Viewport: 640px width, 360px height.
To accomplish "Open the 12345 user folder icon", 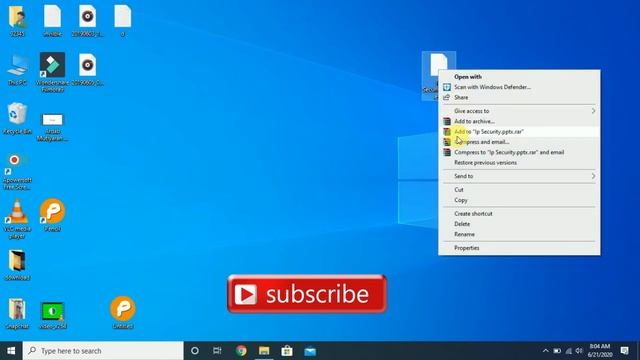I will click(x=17, y=17).
